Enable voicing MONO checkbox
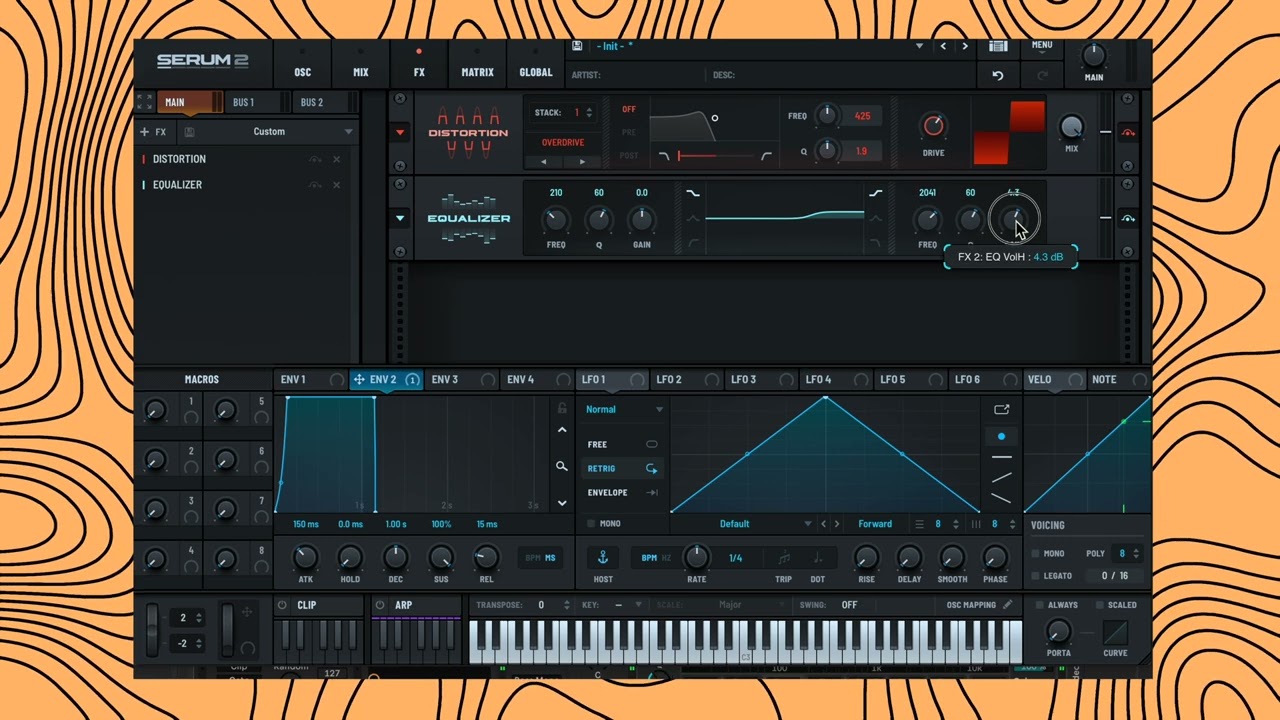The image size is (1280, 720). [1036, 554]
